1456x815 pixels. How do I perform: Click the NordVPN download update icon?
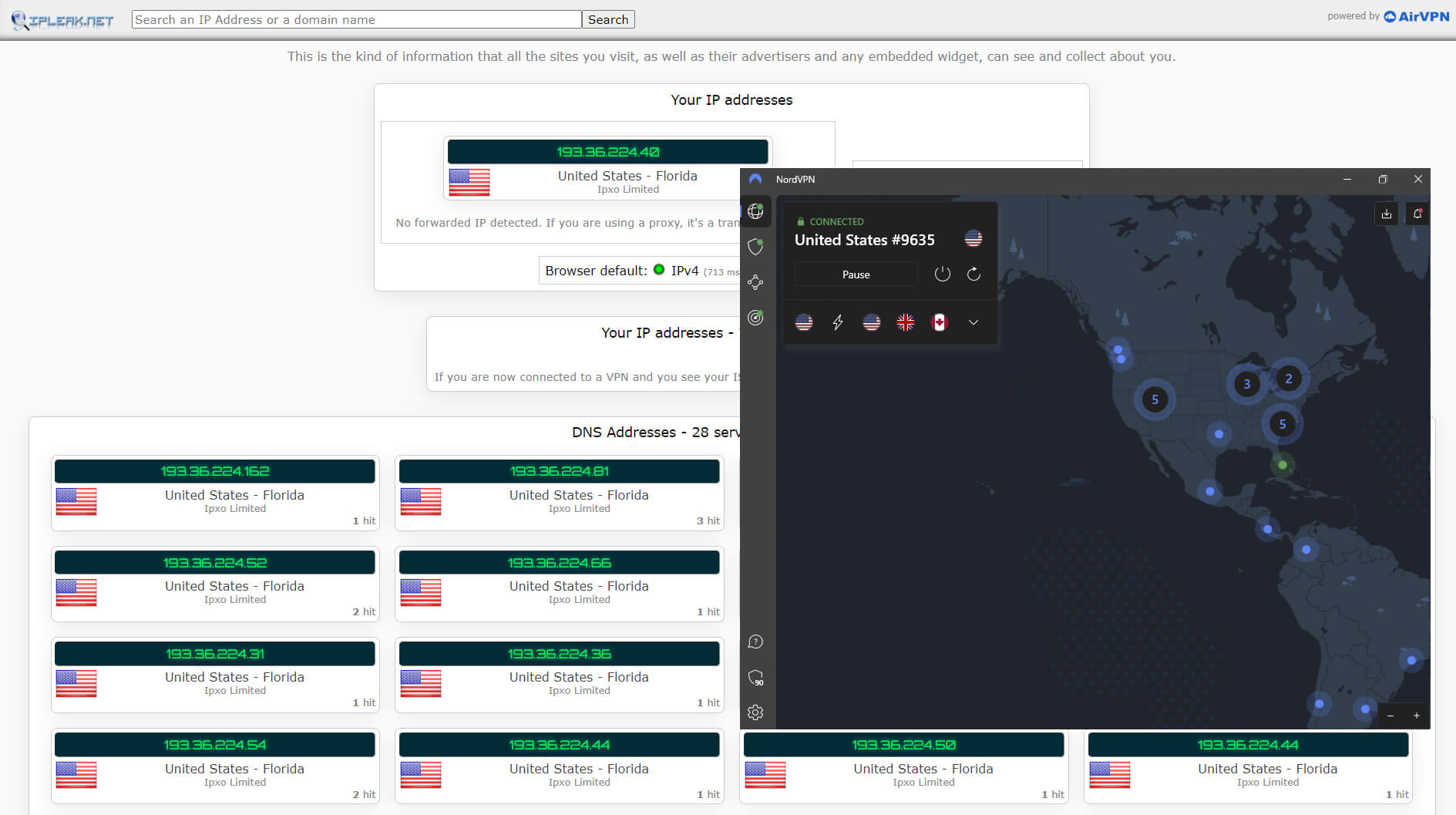point(1387,214)
